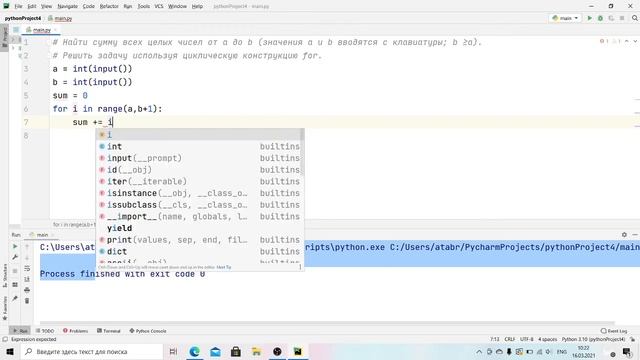Run the main configuration with green play icon

589,18
